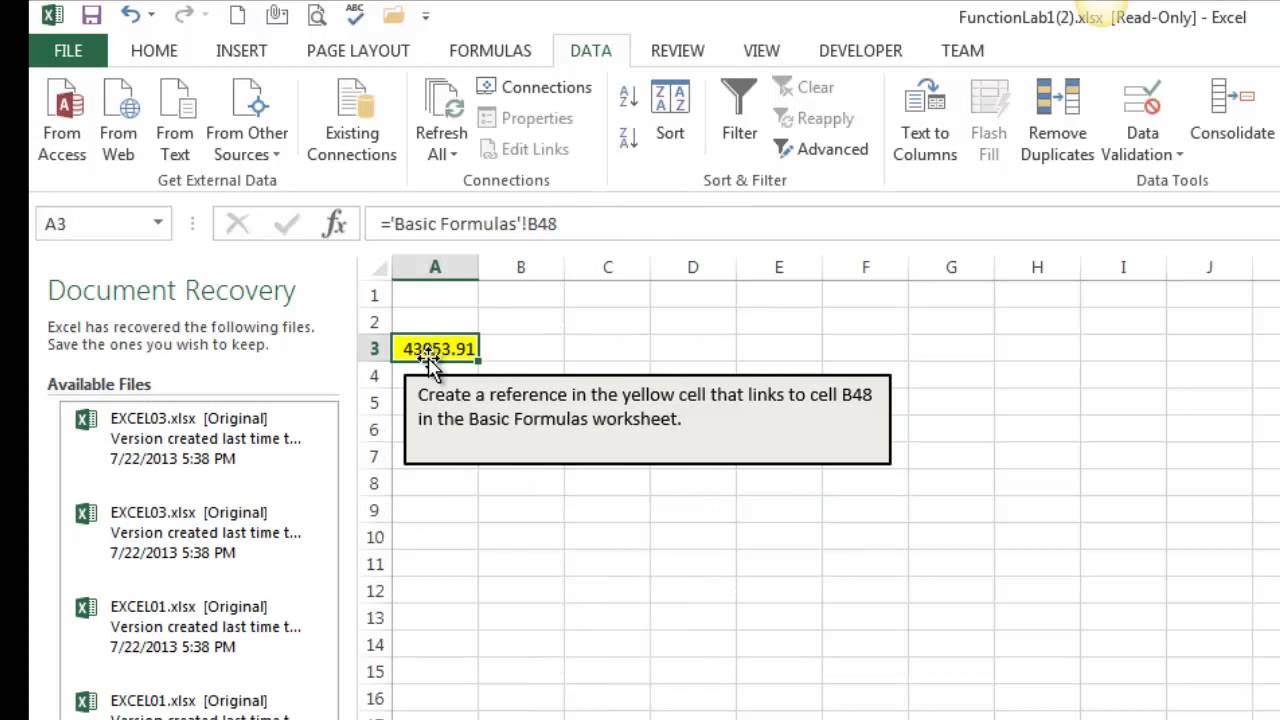The height and width of the screenshot is (720, 1280).
Task: Click Document Recovery title
Action: point(171,291)
